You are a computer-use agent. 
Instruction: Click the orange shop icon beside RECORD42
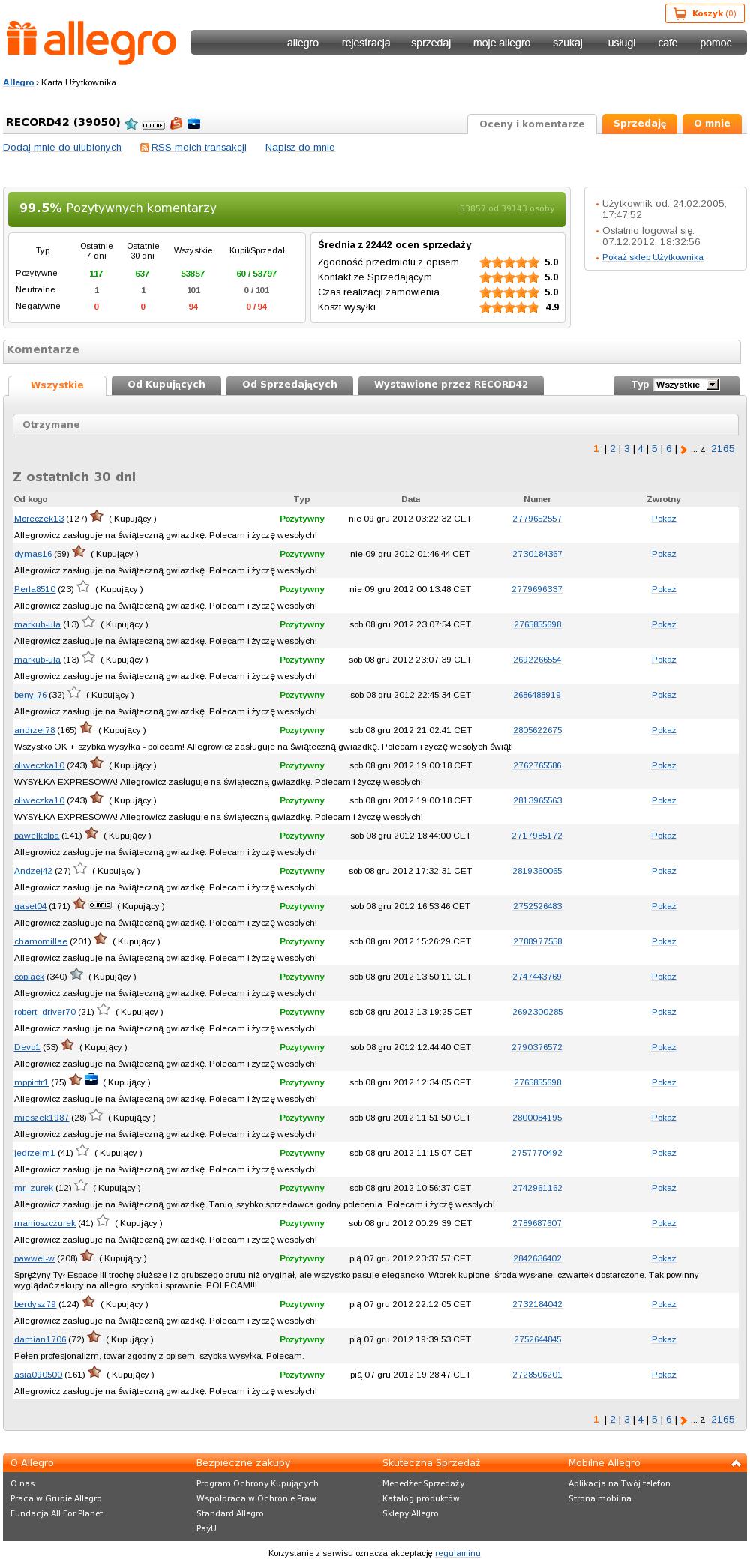[176, 124]
